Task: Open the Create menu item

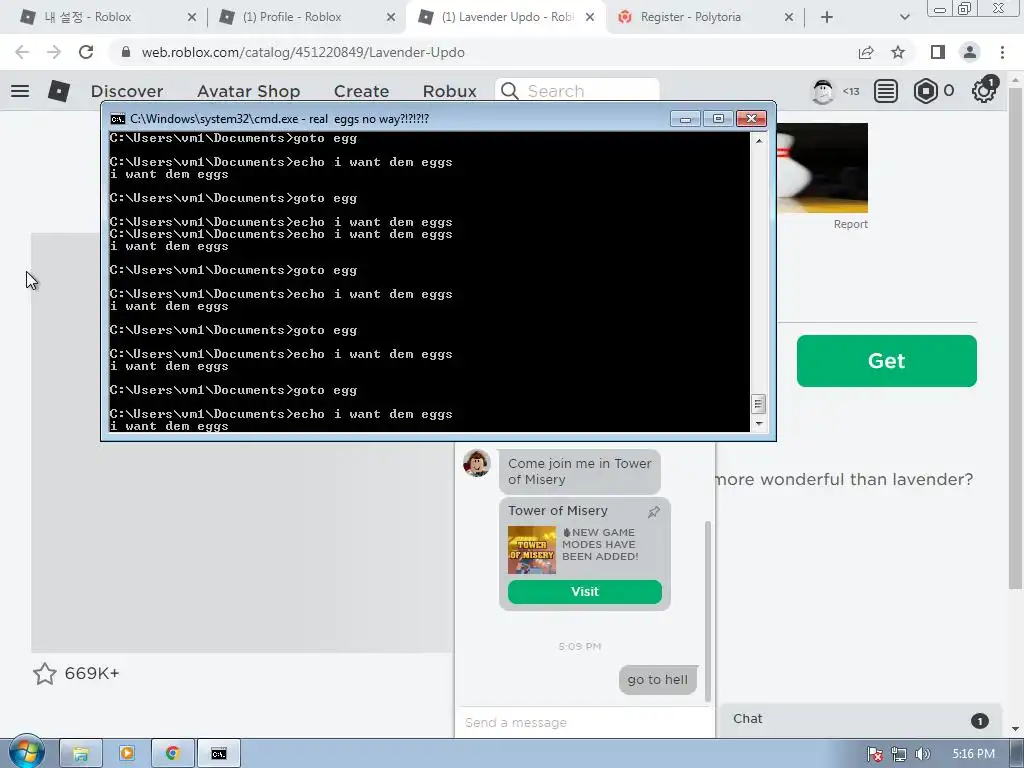Action: tap(361, 91)
